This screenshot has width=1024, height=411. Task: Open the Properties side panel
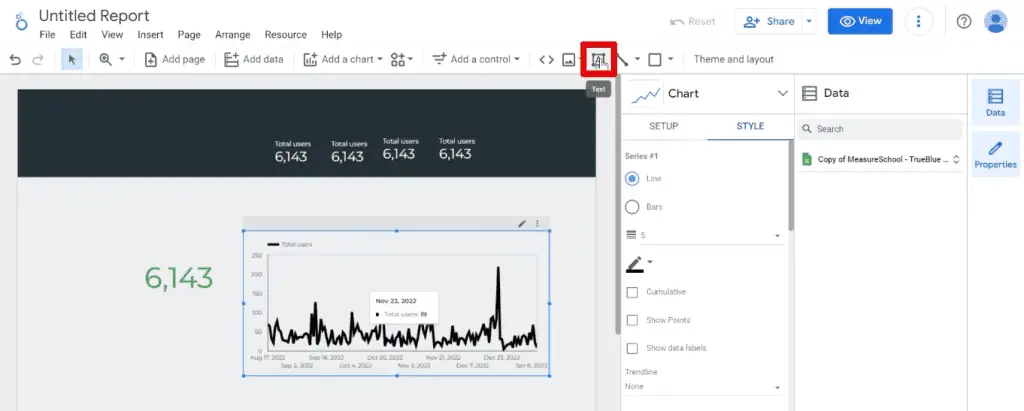994,154
